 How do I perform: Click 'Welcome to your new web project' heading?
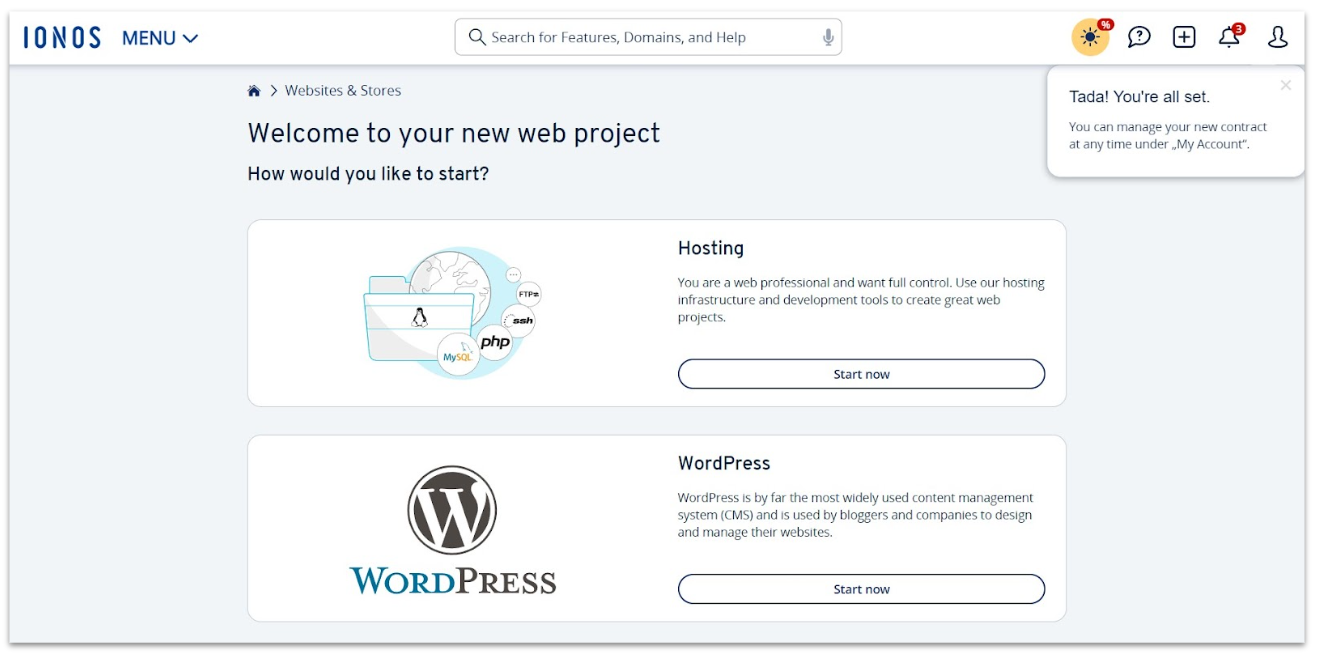tap(454, 133)
